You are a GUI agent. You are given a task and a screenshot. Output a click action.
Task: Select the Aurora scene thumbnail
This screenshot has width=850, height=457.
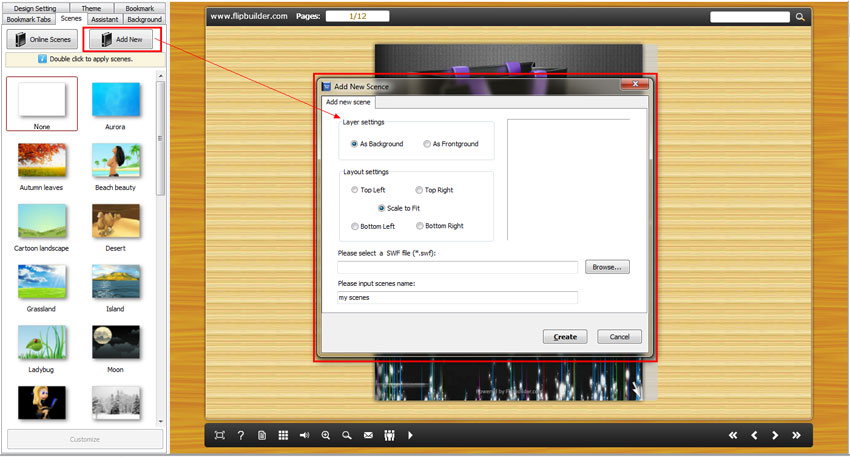coord(115,100)
